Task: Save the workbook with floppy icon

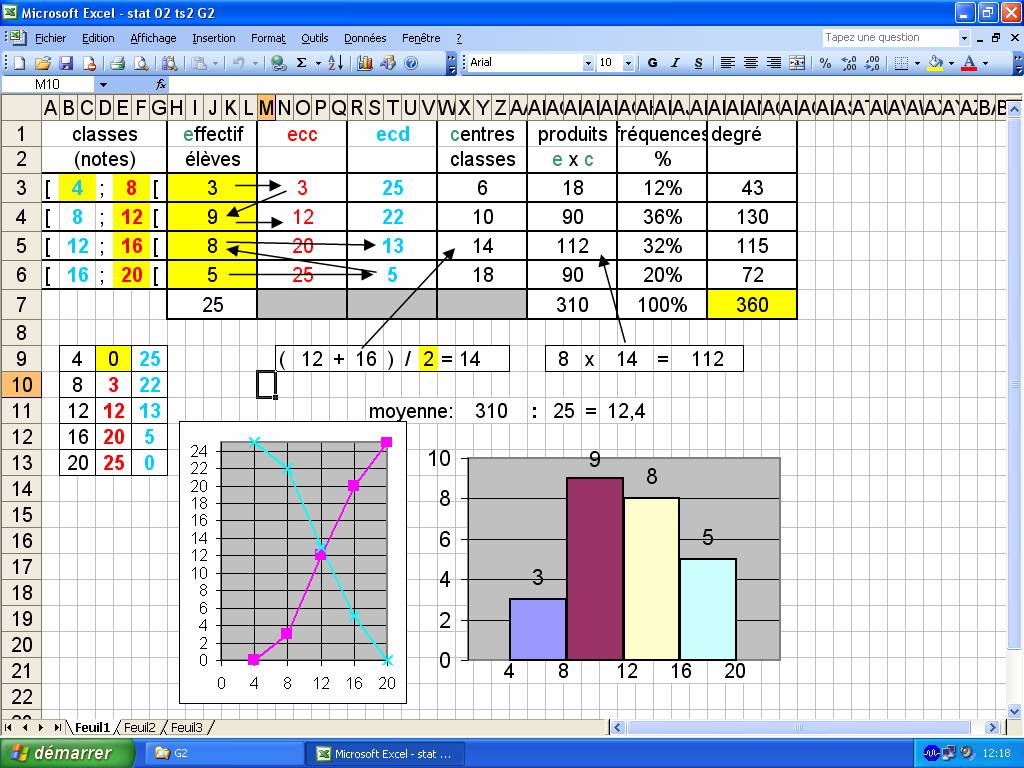Action: coord(66,63)
